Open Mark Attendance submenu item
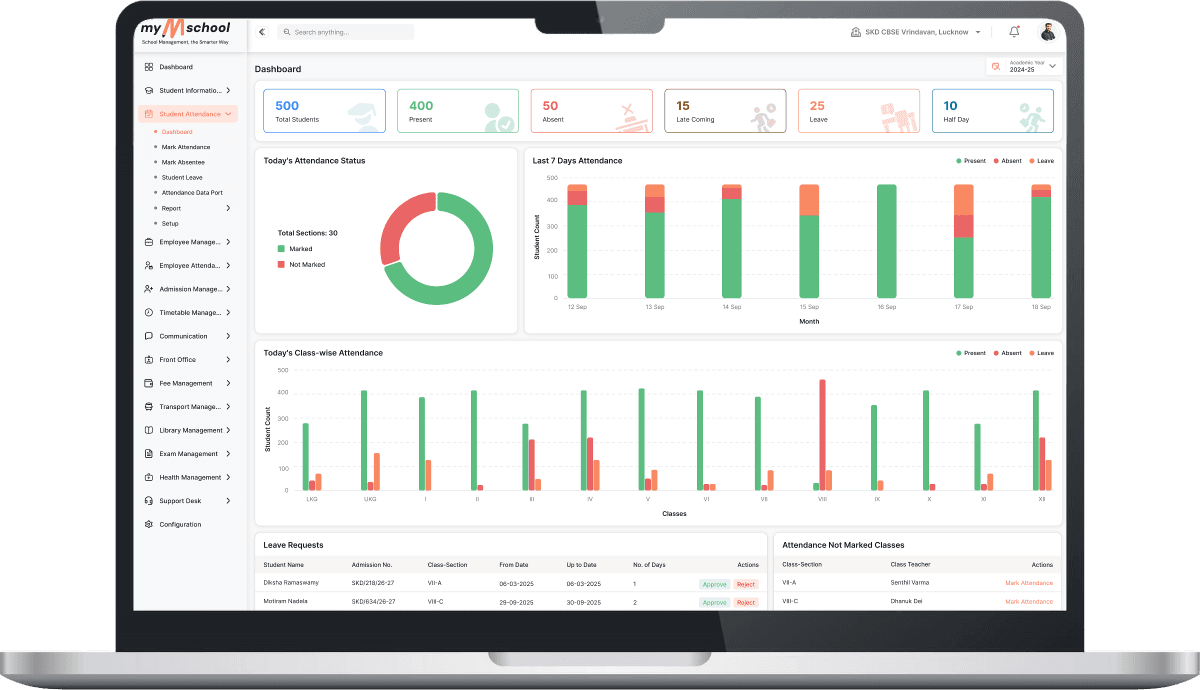 (186, 147)
